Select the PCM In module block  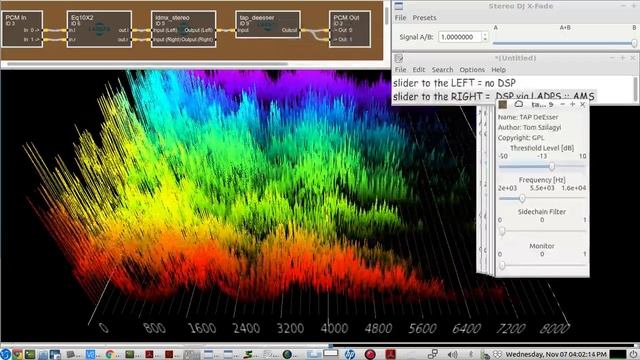click(22, 29)
